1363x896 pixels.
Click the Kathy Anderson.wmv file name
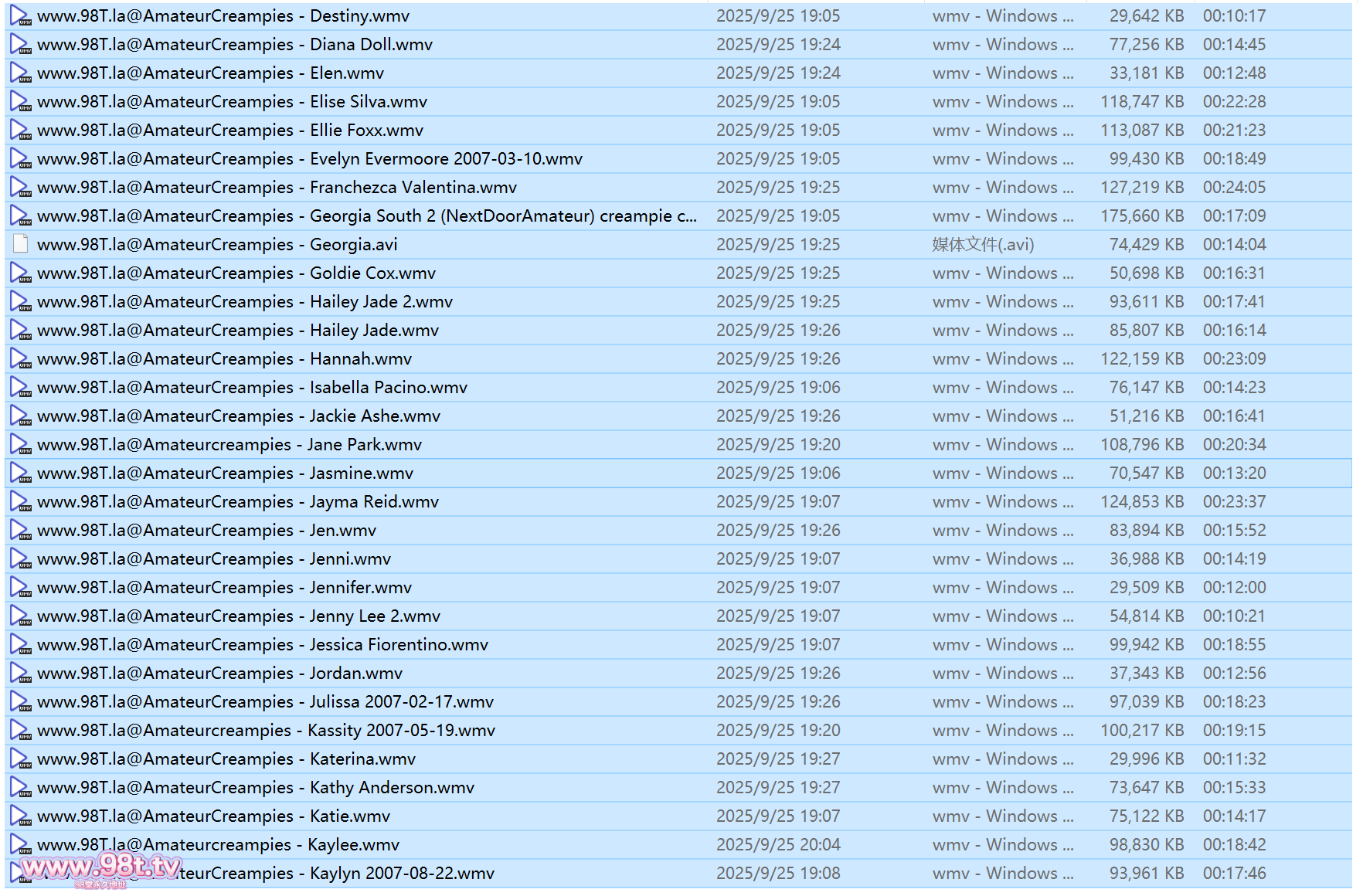click(x=255, y=788)
